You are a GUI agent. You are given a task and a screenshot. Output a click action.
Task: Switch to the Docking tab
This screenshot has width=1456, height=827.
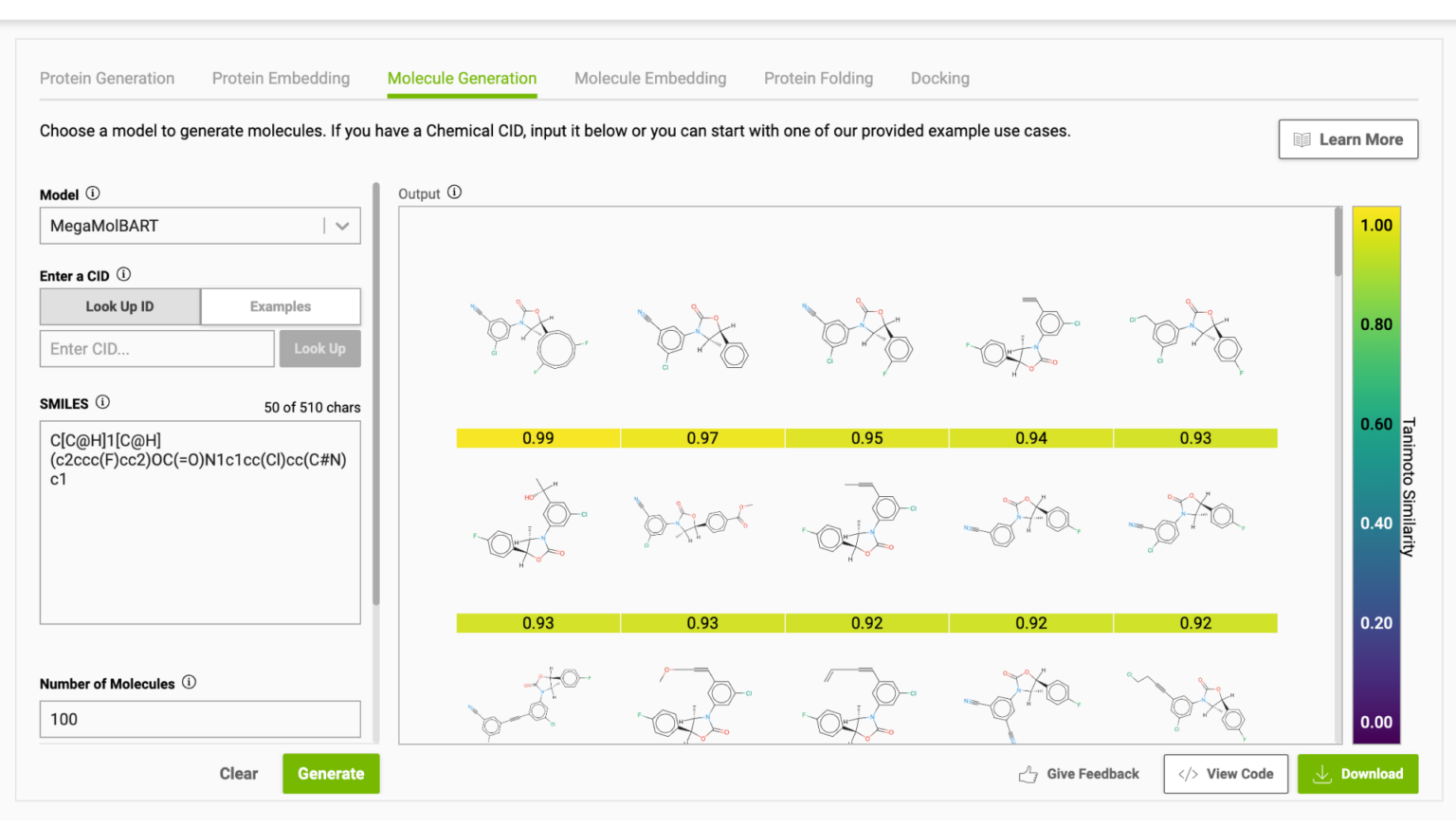pyautogui.click(x=939, y=78)
